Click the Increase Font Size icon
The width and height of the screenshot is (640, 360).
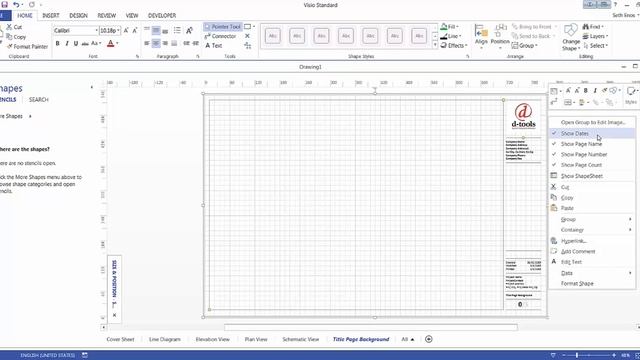(126, 31)
